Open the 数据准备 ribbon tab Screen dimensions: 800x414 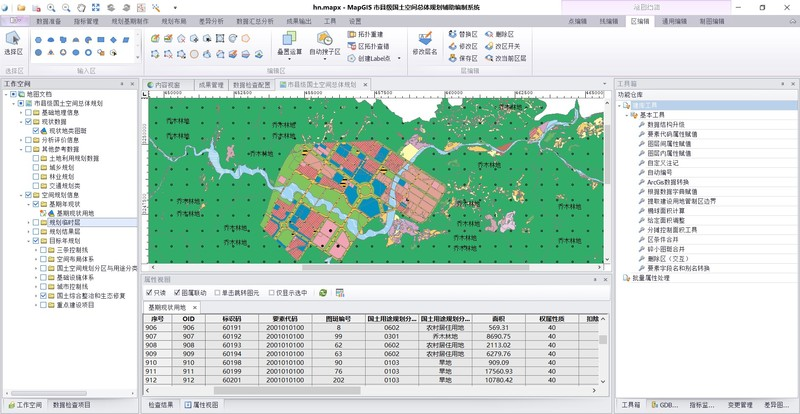pos(48,21)
